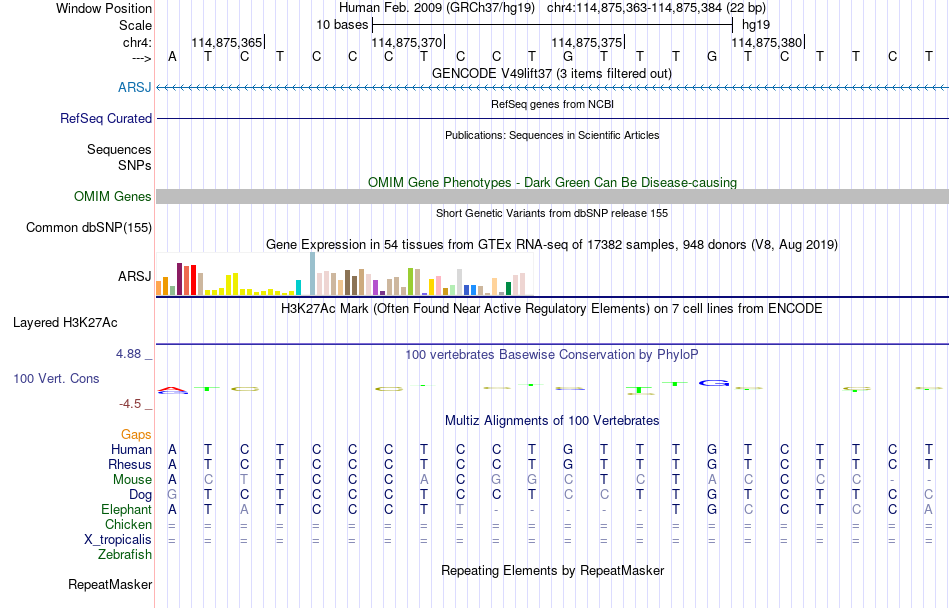Select the orange Gaps label

point(136,434)
